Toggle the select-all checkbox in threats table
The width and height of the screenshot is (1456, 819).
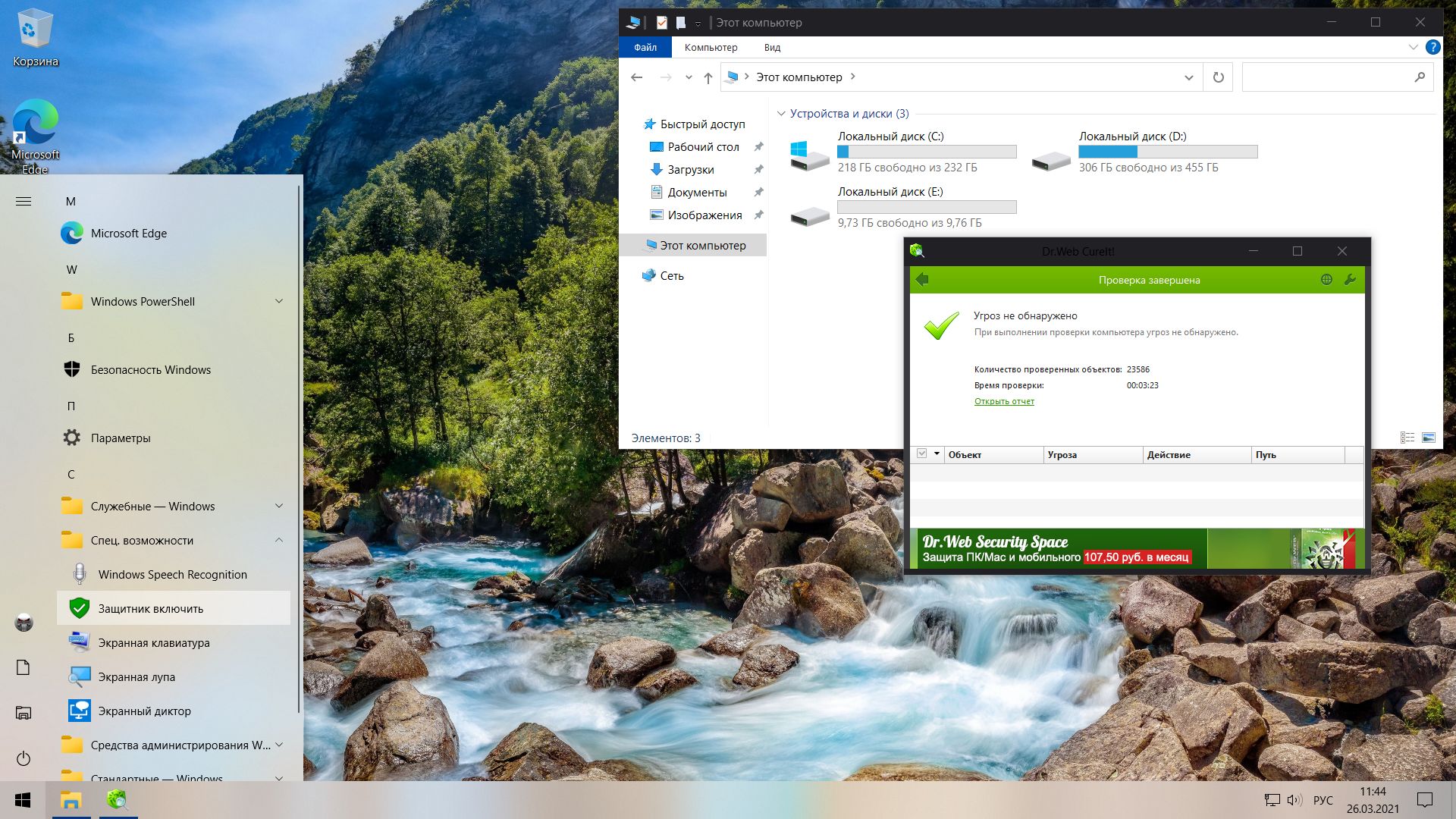click(x=921, y=454)
